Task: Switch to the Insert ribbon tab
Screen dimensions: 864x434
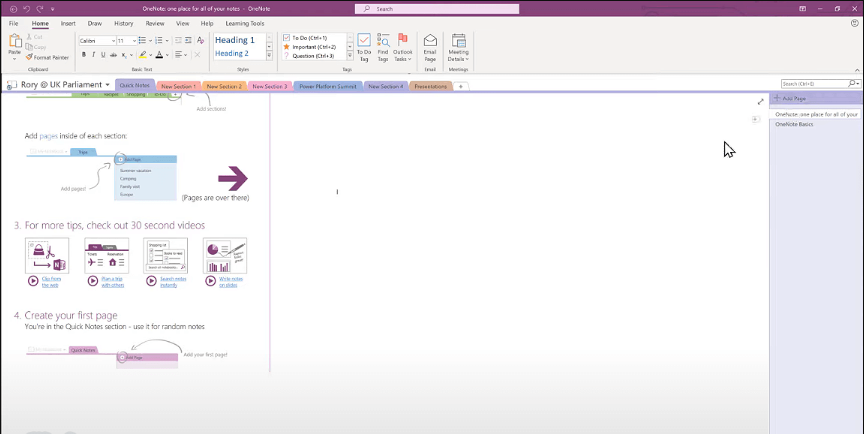Action: tap(68, 24)
